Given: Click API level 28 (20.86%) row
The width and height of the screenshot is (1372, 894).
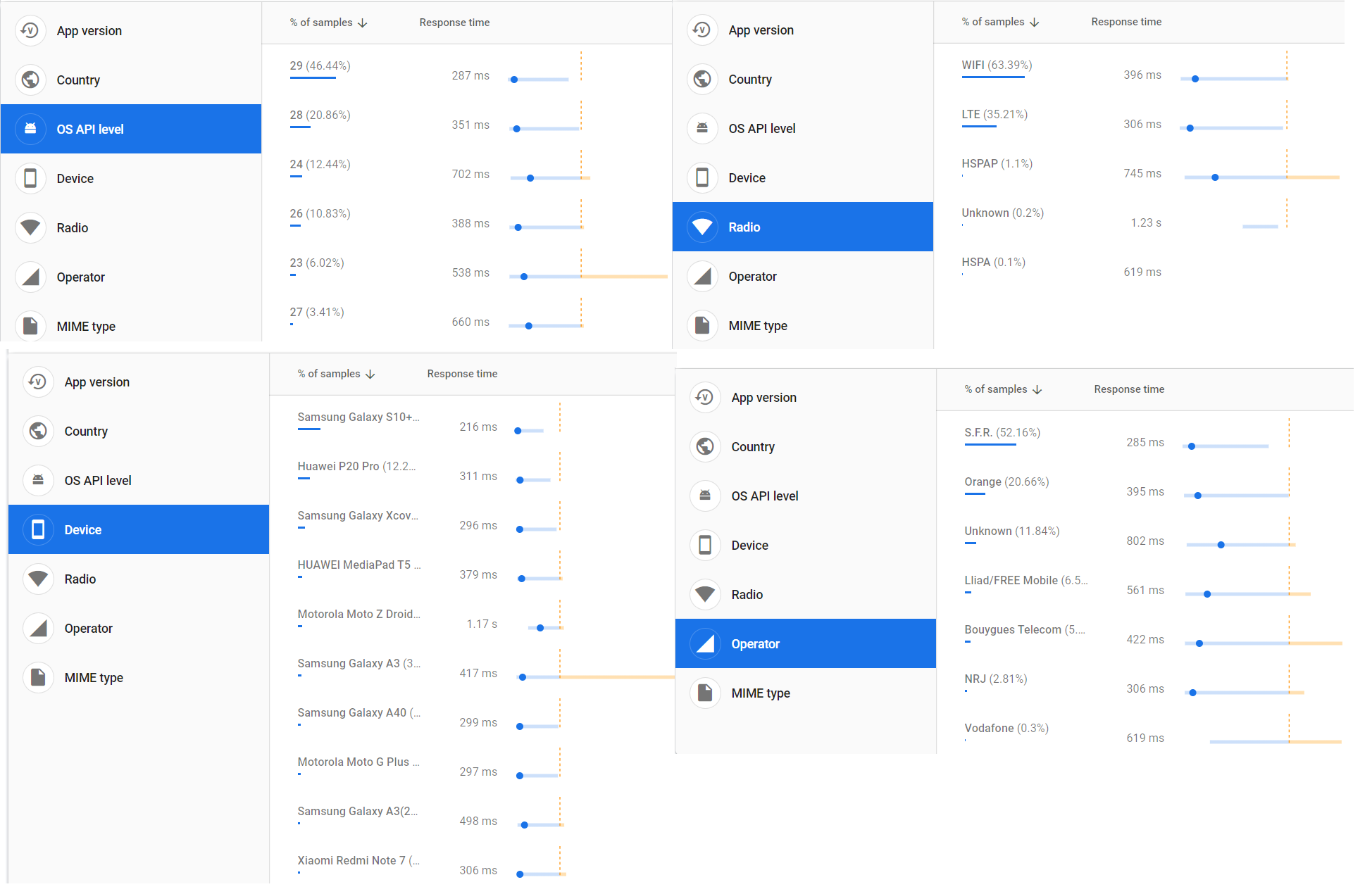Looking at the screenshot, I should point(467,118).
